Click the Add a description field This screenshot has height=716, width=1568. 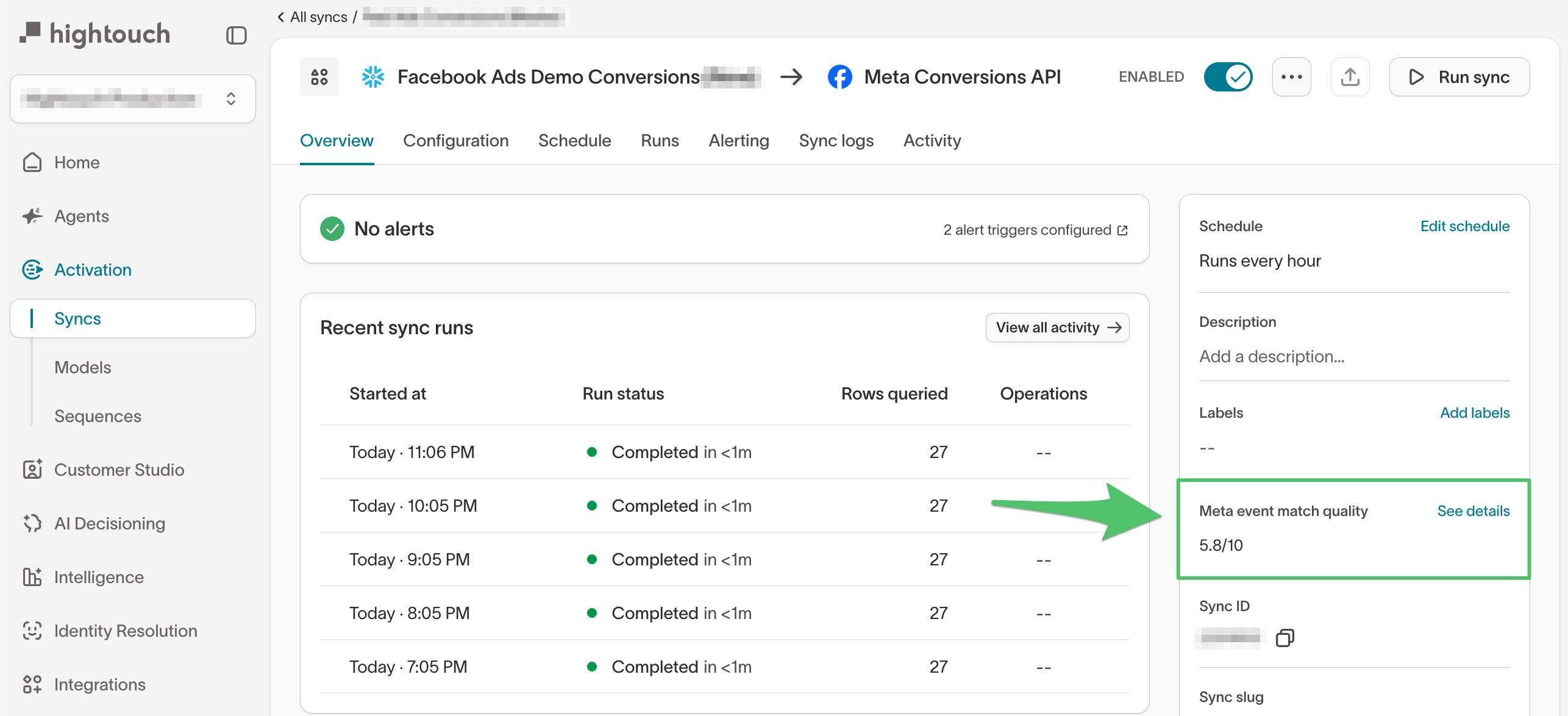click(1272, 356)
